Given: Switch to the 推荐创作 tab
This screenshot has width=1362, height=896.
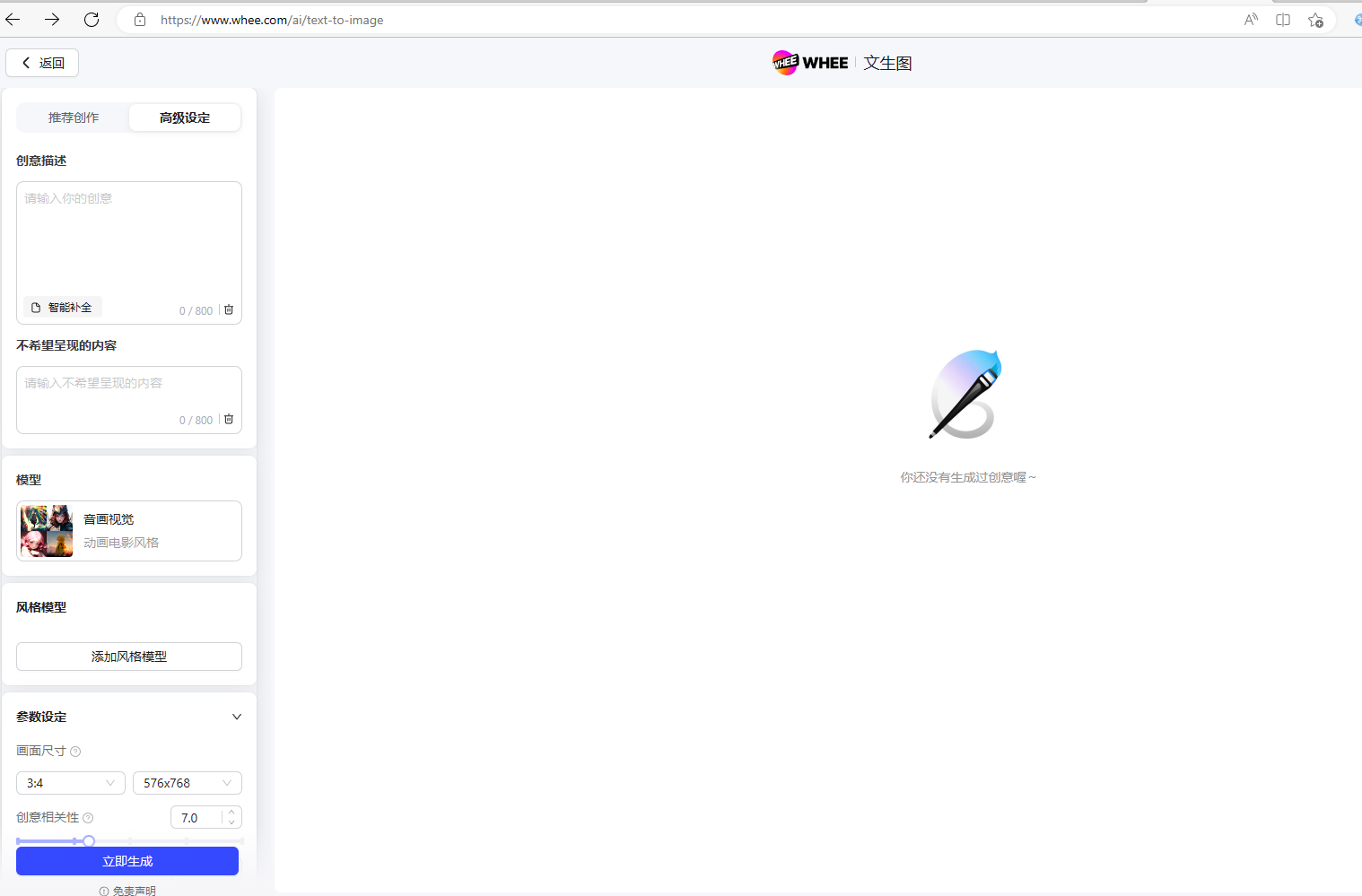Looking at the screenshot, I should (74, 117).
